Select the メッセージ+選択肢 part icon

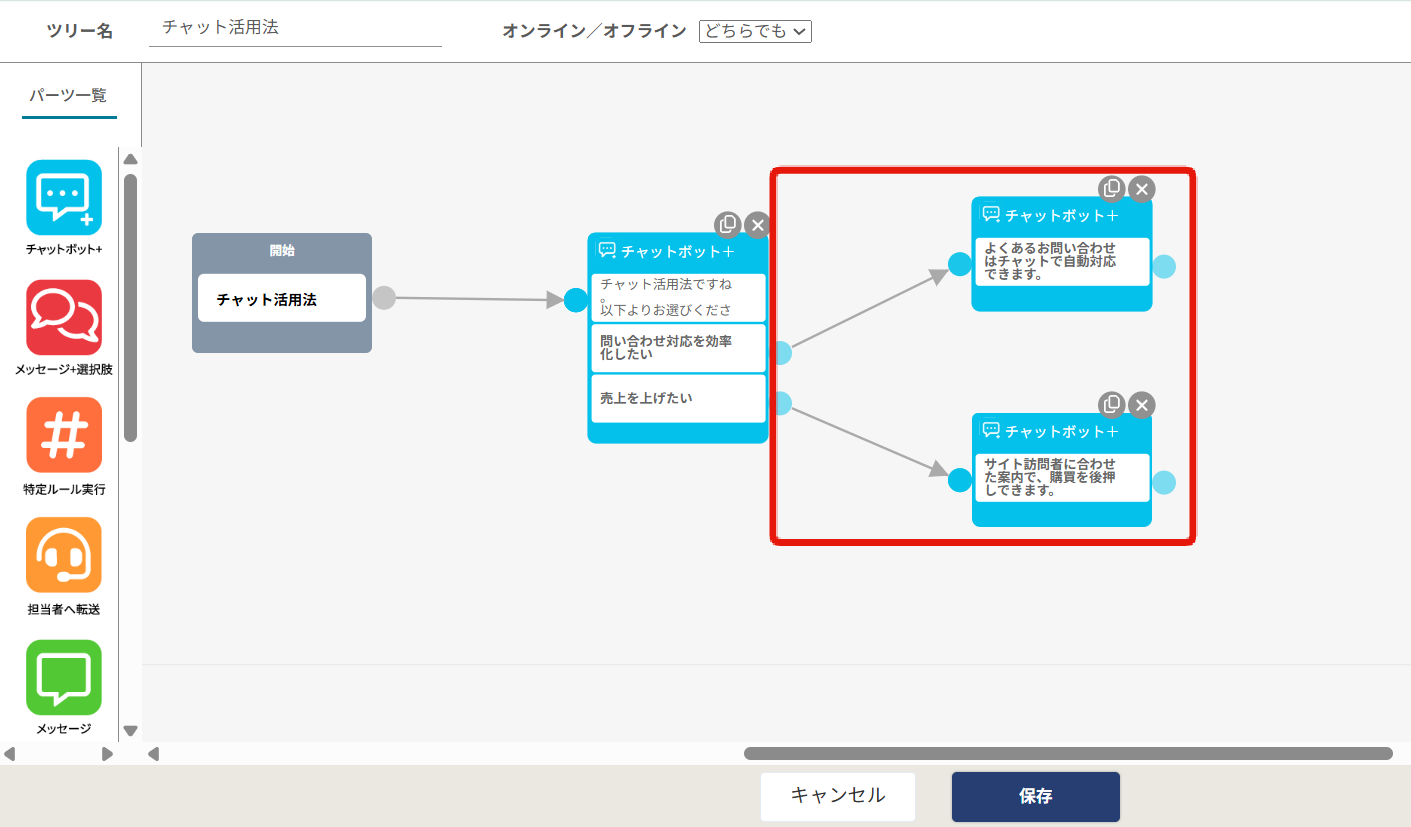[x=65, y=316]
